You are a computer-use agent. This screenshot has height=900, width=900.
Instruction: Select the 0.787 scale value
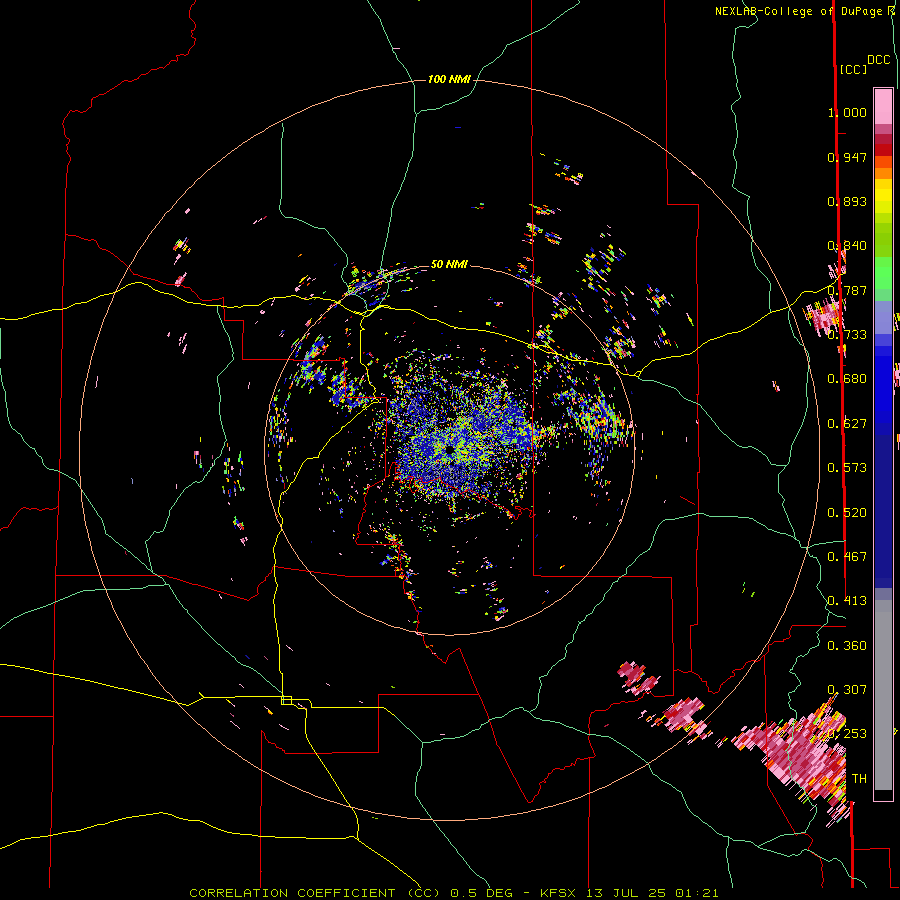tap(847, 290)
